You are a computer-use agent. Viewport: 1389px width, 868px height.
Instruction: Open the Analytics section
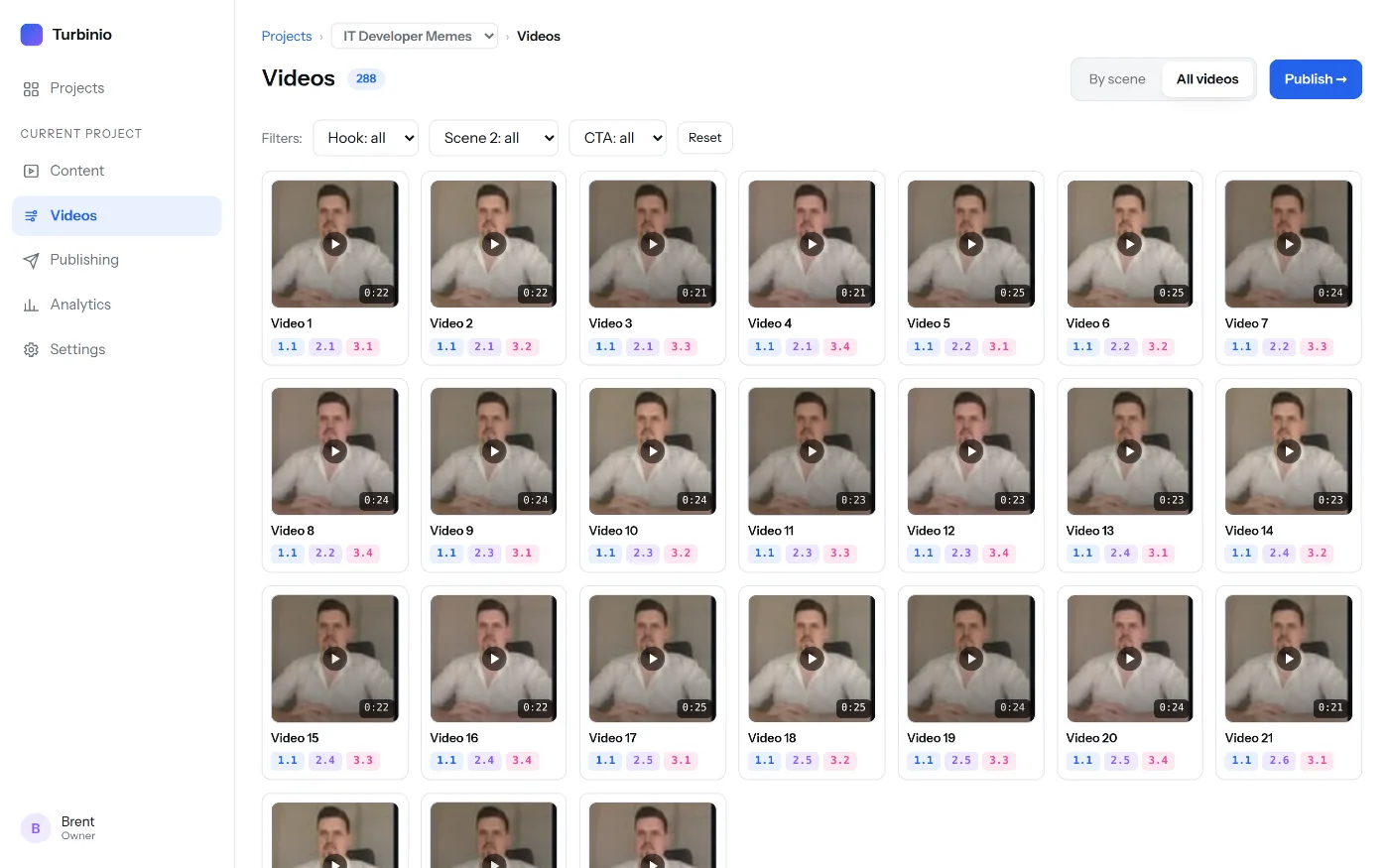tap(116, 305)
